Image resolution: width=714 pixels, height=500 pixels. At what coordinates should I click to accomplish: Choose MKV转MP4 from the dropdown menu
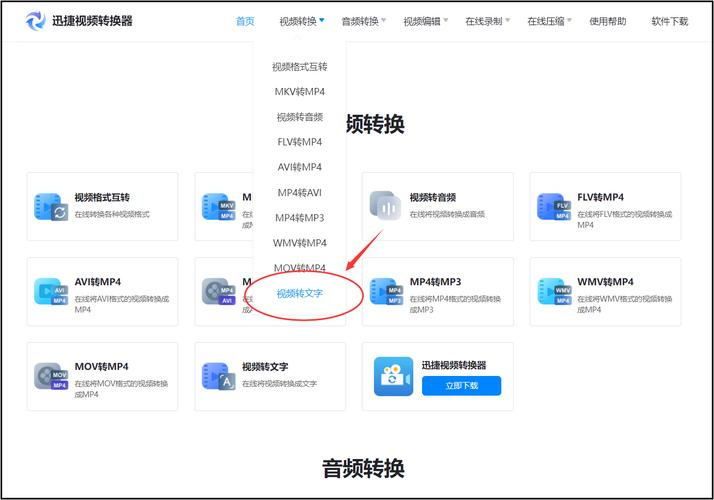(300, 92)
